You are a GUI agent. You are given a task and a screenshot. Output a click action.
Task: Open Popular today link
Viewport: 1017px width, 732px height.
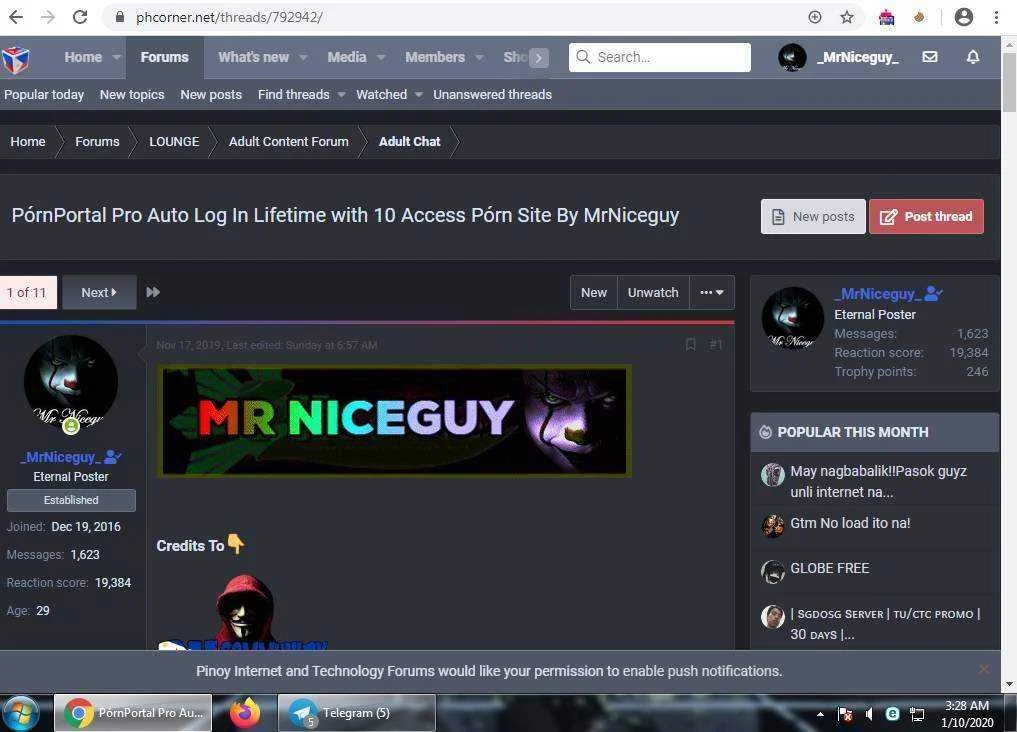point(44,95)
